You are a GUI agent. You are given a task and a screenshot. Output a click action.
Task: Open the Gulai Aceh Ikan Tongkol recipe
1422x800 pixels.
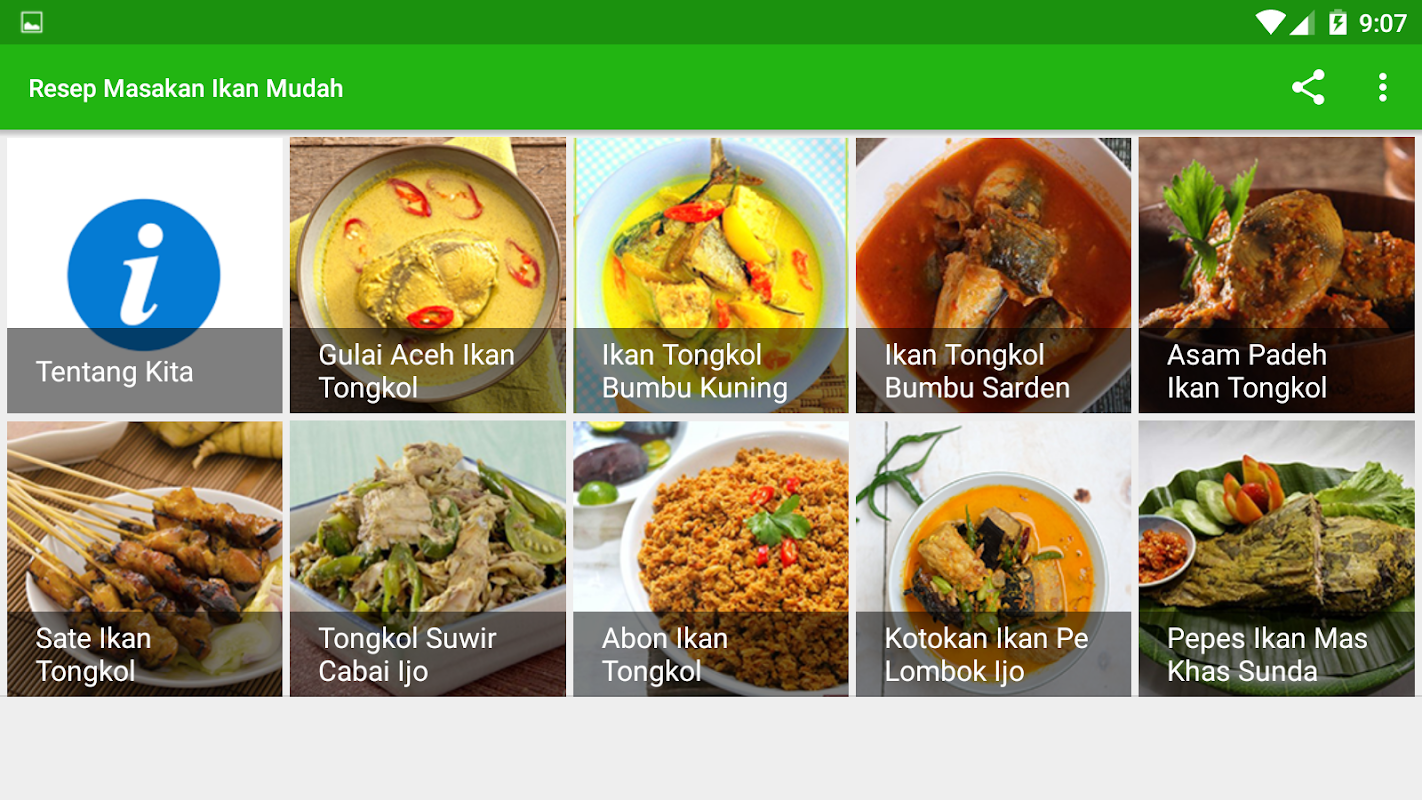(x=428, y=275)
